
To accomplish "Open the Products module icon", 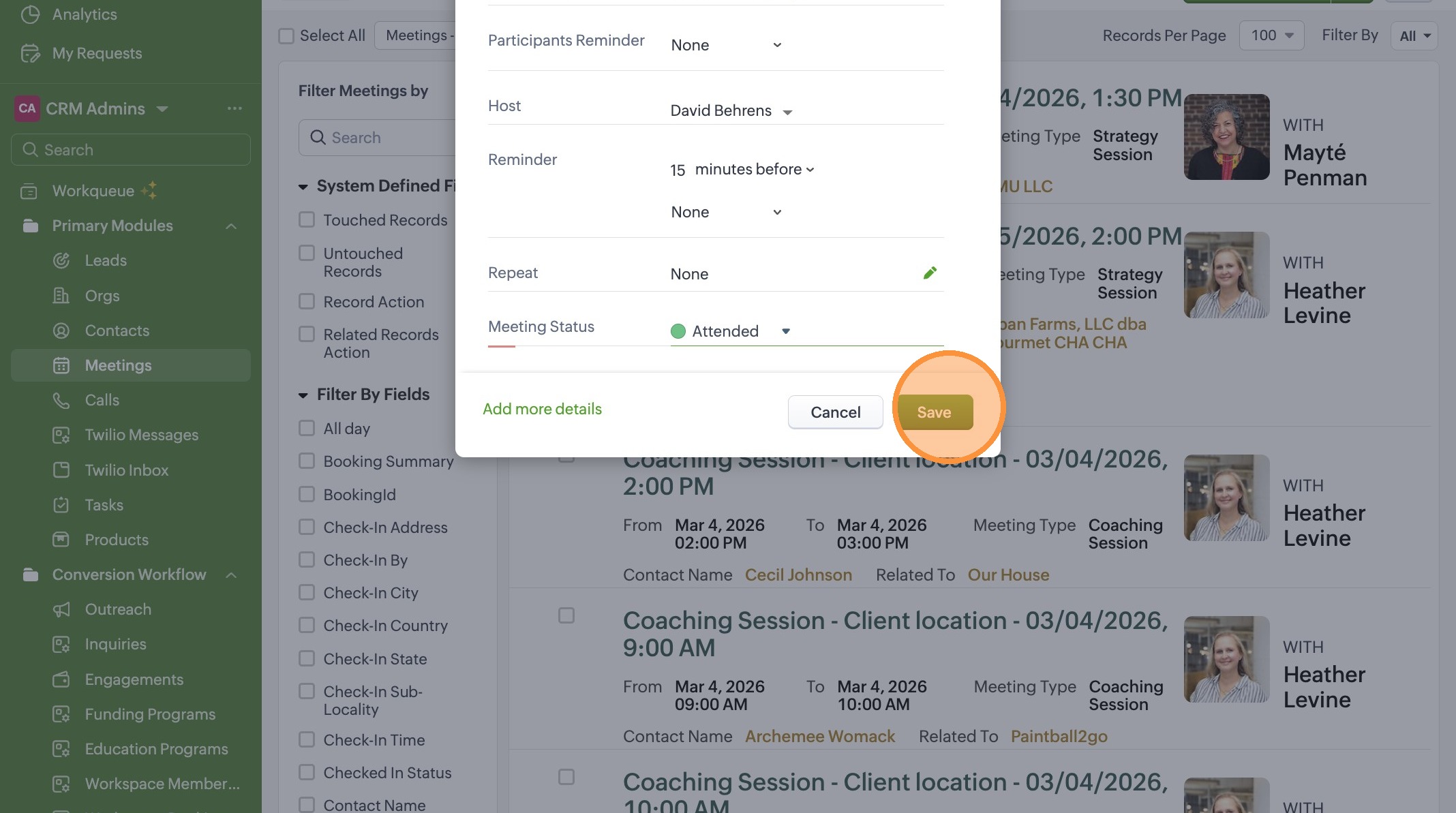I will click(x=61, y=540).
